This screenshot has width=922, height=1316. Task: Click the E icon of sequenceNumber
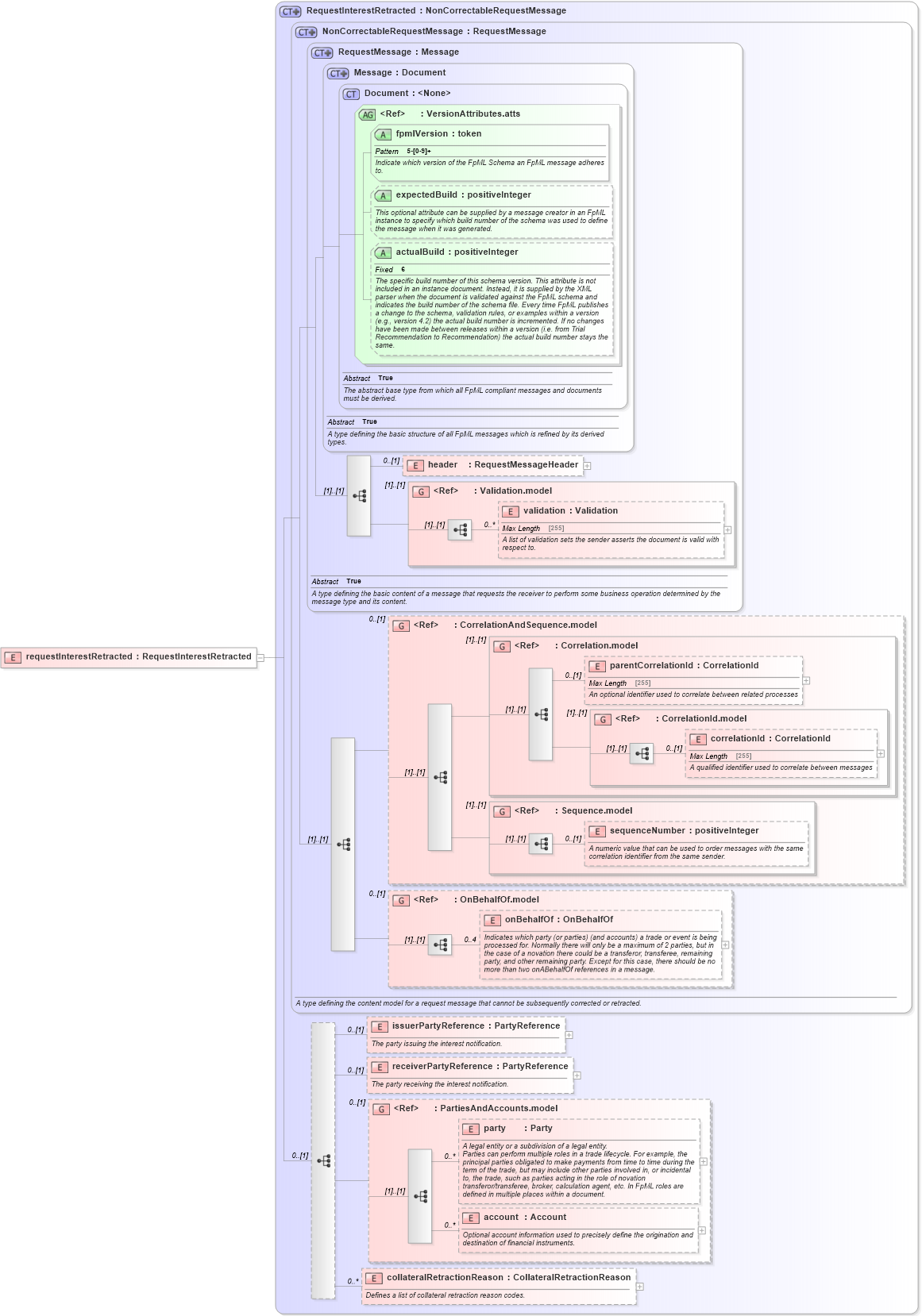click(x=597, y=831)
